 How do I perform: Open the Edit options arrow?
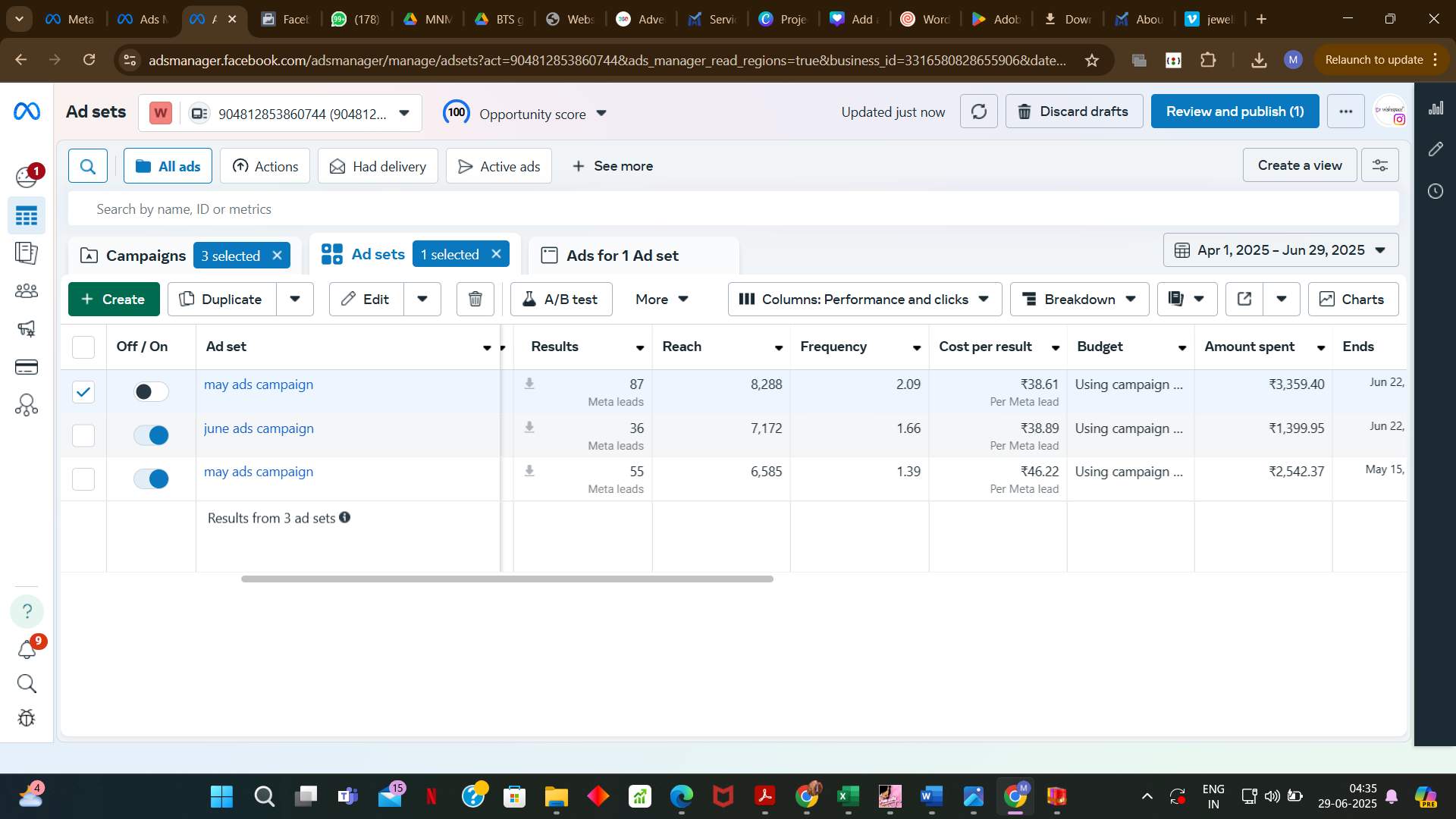[x=422, y=299]
